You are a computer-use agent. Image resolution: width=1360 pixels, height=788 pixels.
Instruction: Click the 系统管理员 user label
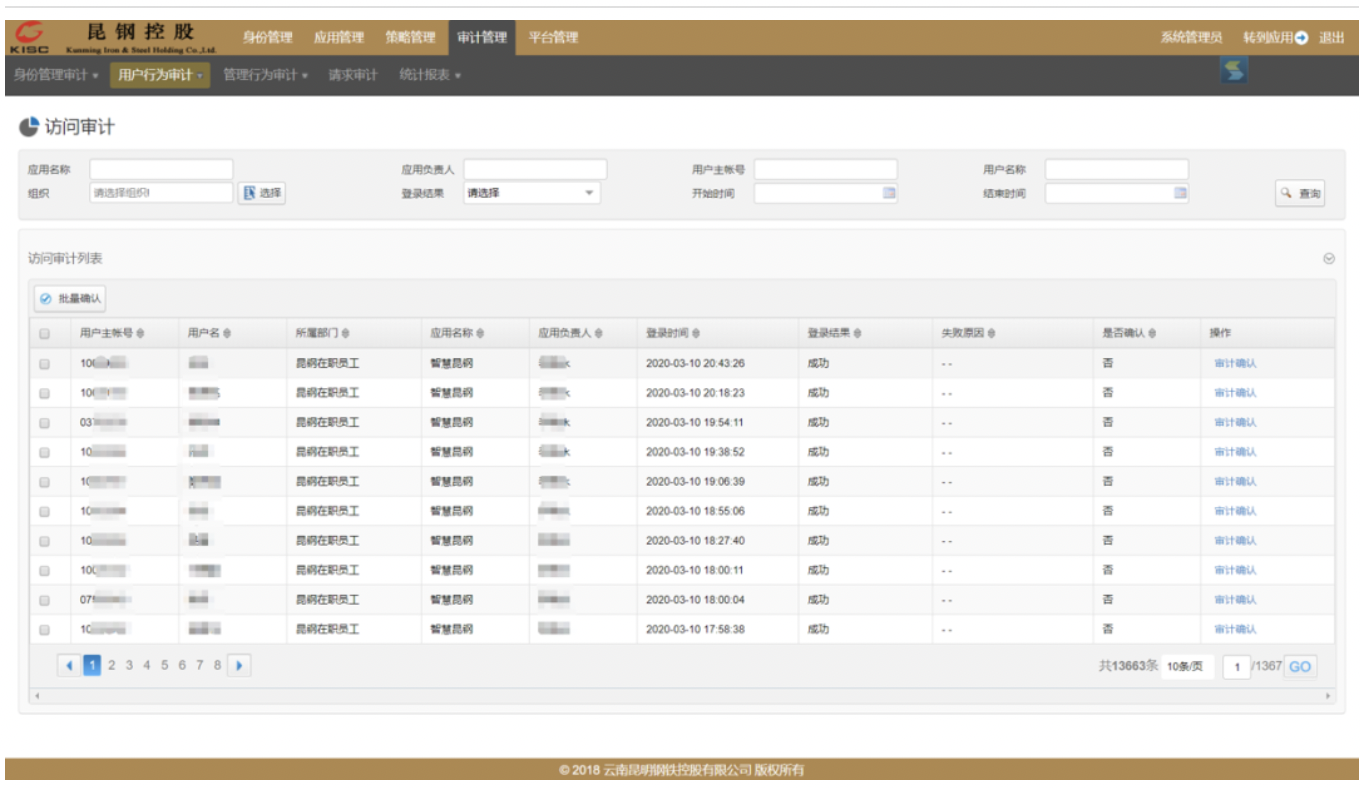coord(1191,38)
